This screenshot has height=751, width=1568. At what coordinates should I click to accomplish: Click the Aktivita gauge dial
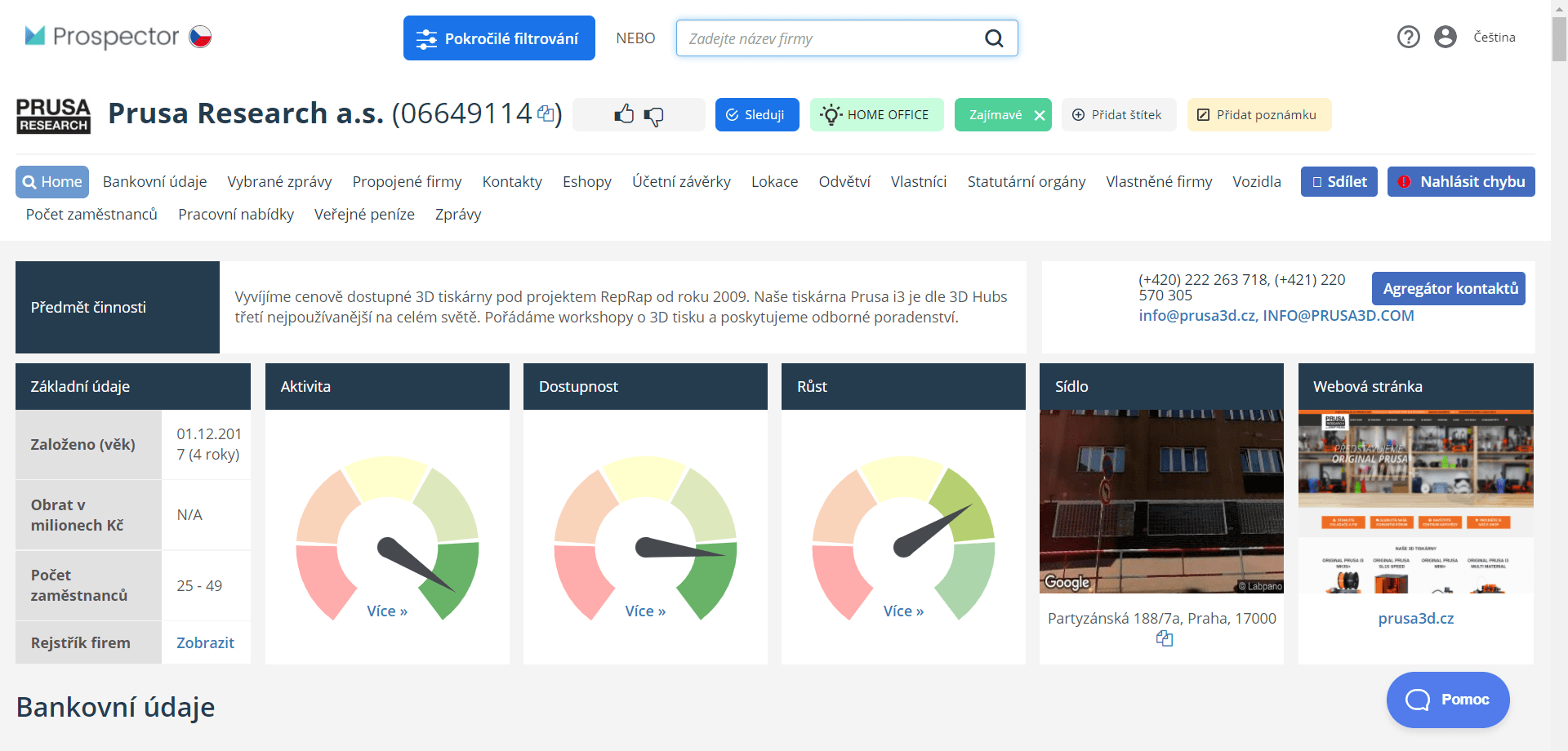(387, 539)
